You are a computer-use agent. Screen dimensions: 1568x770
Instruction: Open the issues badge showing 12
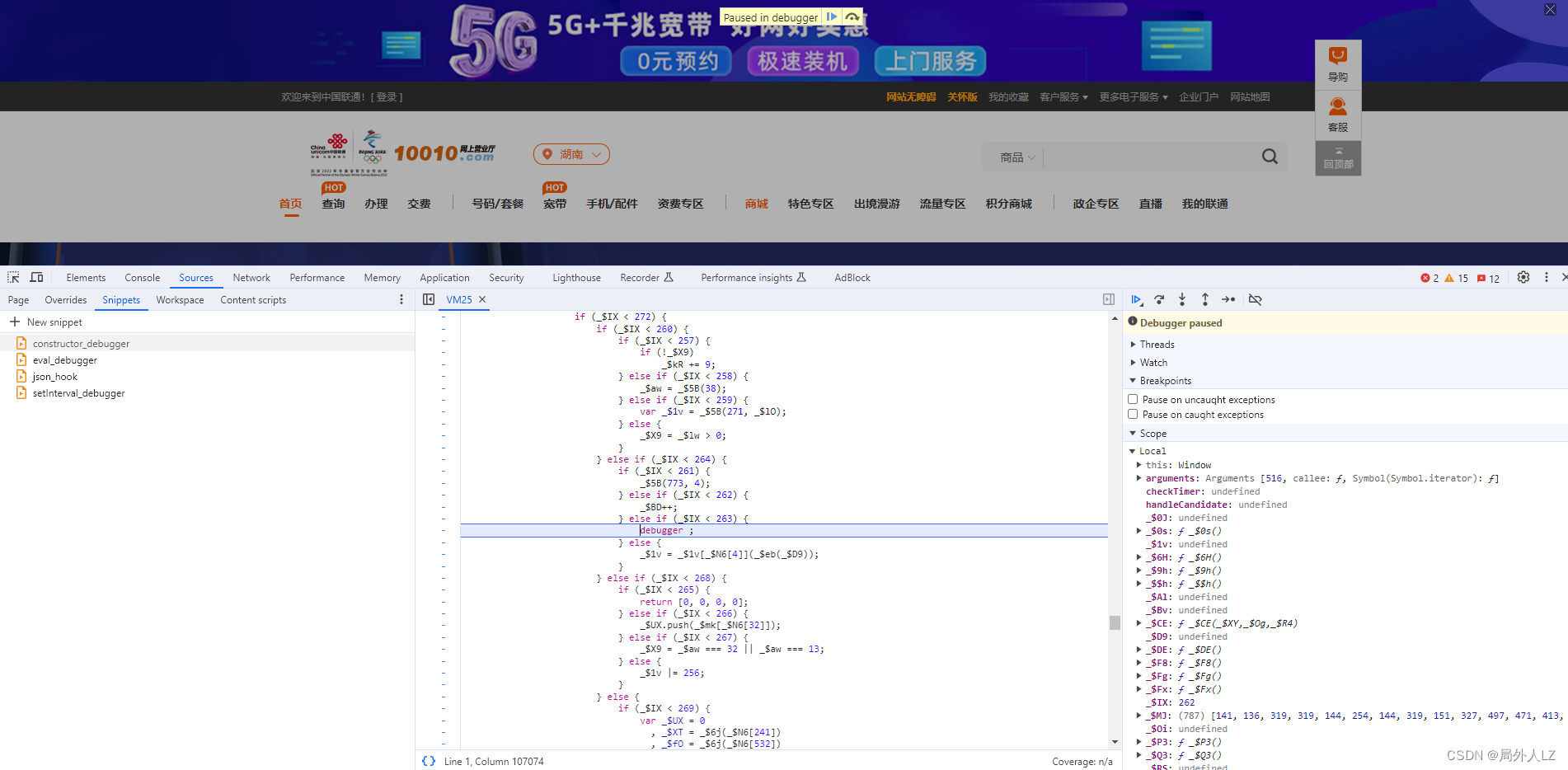coord(1488,278)
